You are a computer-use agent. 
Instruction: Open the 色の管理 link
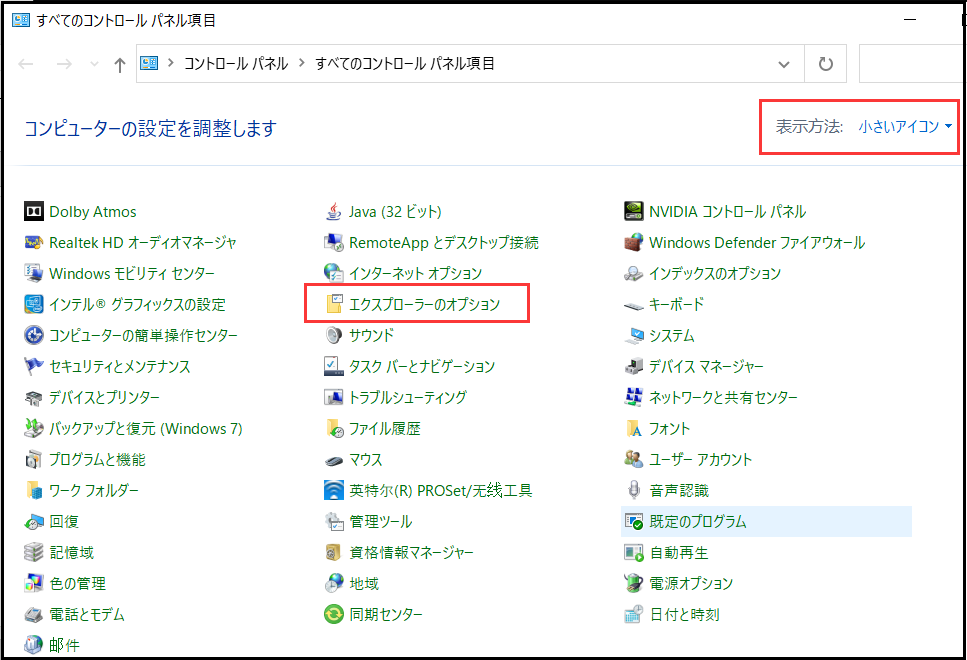pos(78,584)
